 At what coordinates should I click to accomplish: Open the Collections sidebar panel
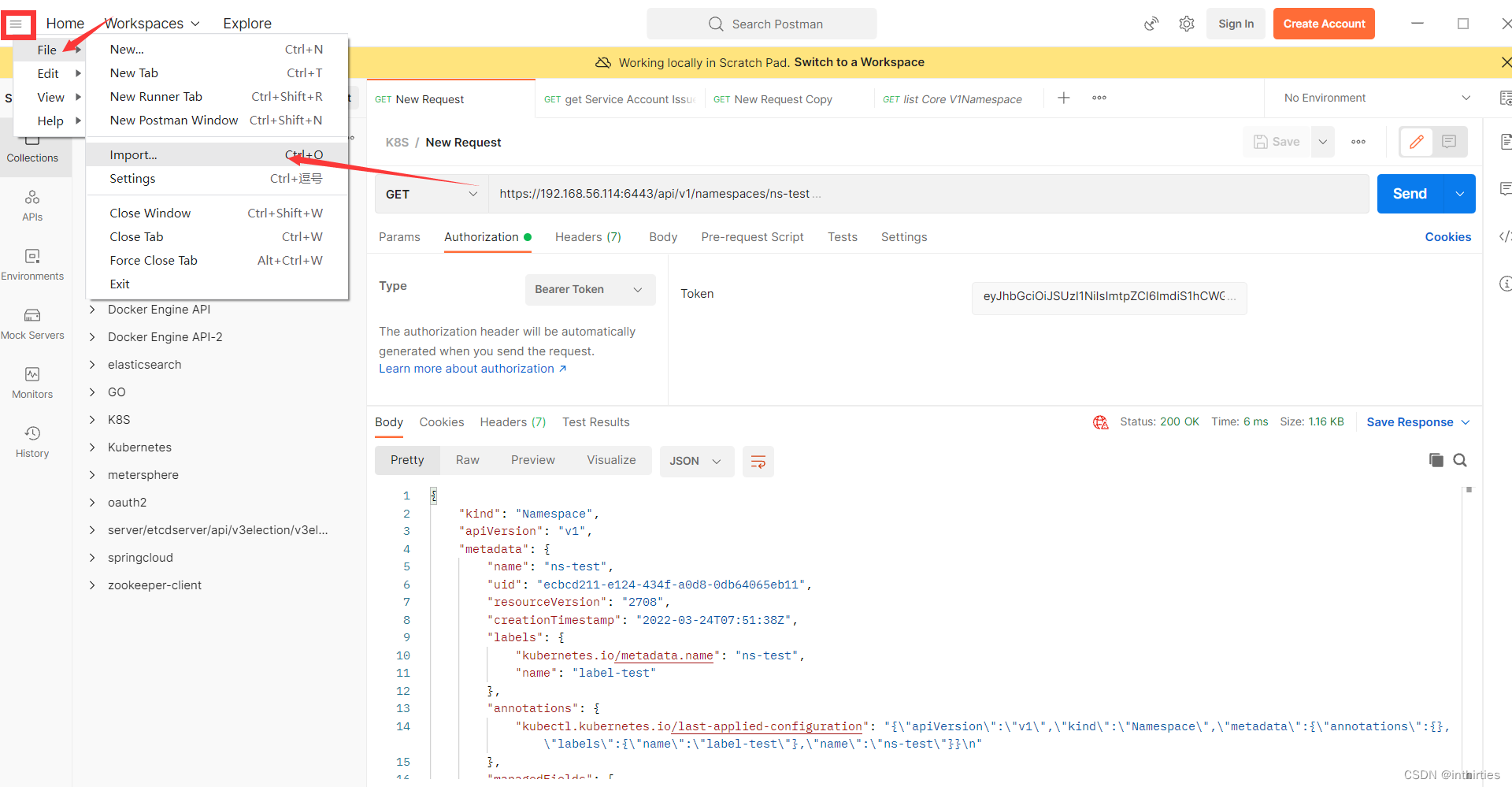(32, 147)
